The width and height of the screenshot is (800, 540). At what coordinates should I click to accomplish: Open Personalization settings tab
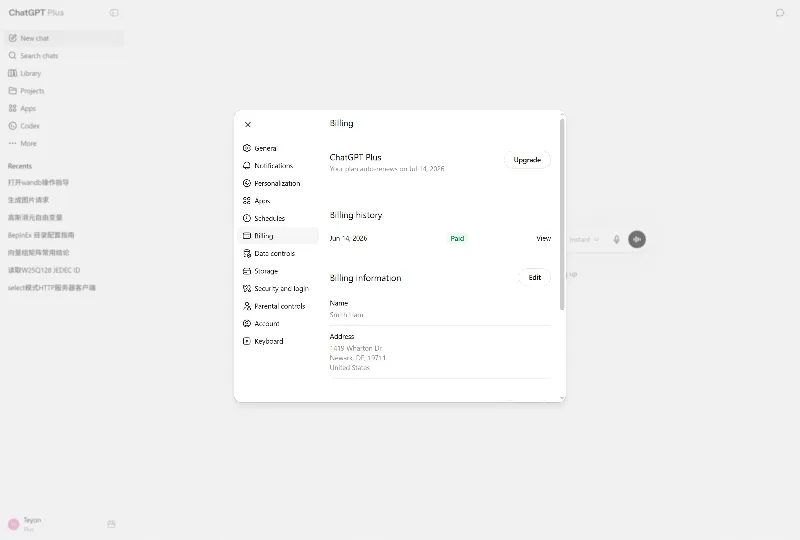tap(278, 183)
